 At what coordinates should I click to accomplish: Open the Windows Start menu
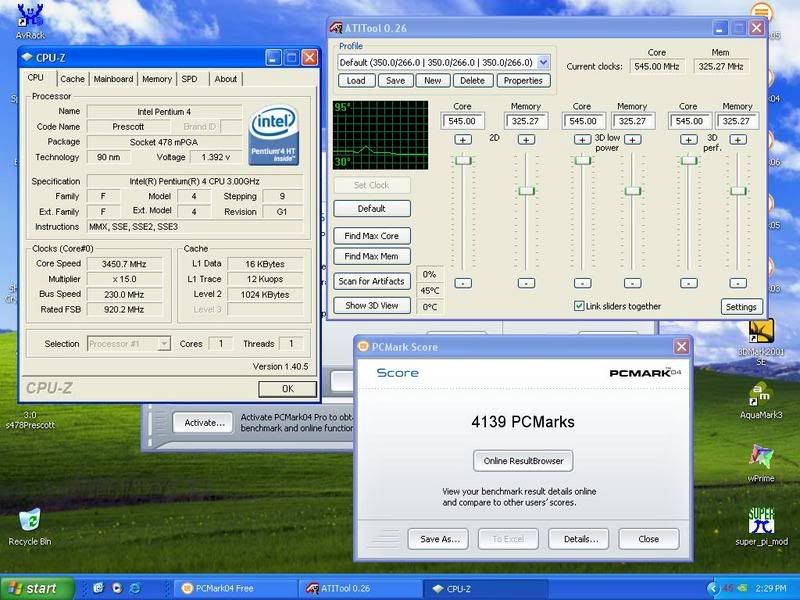point(37,588)
